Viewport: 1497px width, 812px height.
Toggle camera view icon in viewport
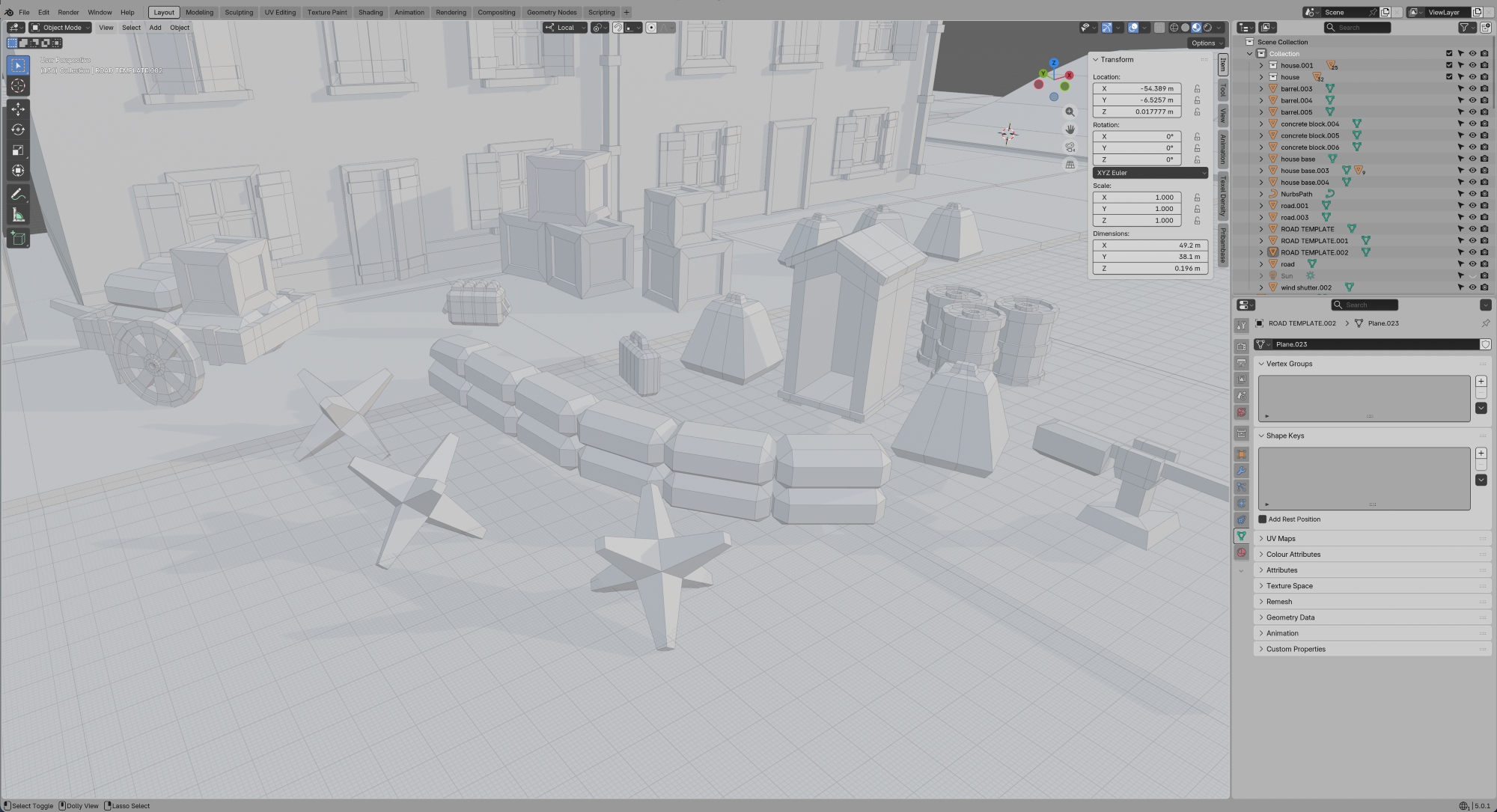pos(1070,147)
